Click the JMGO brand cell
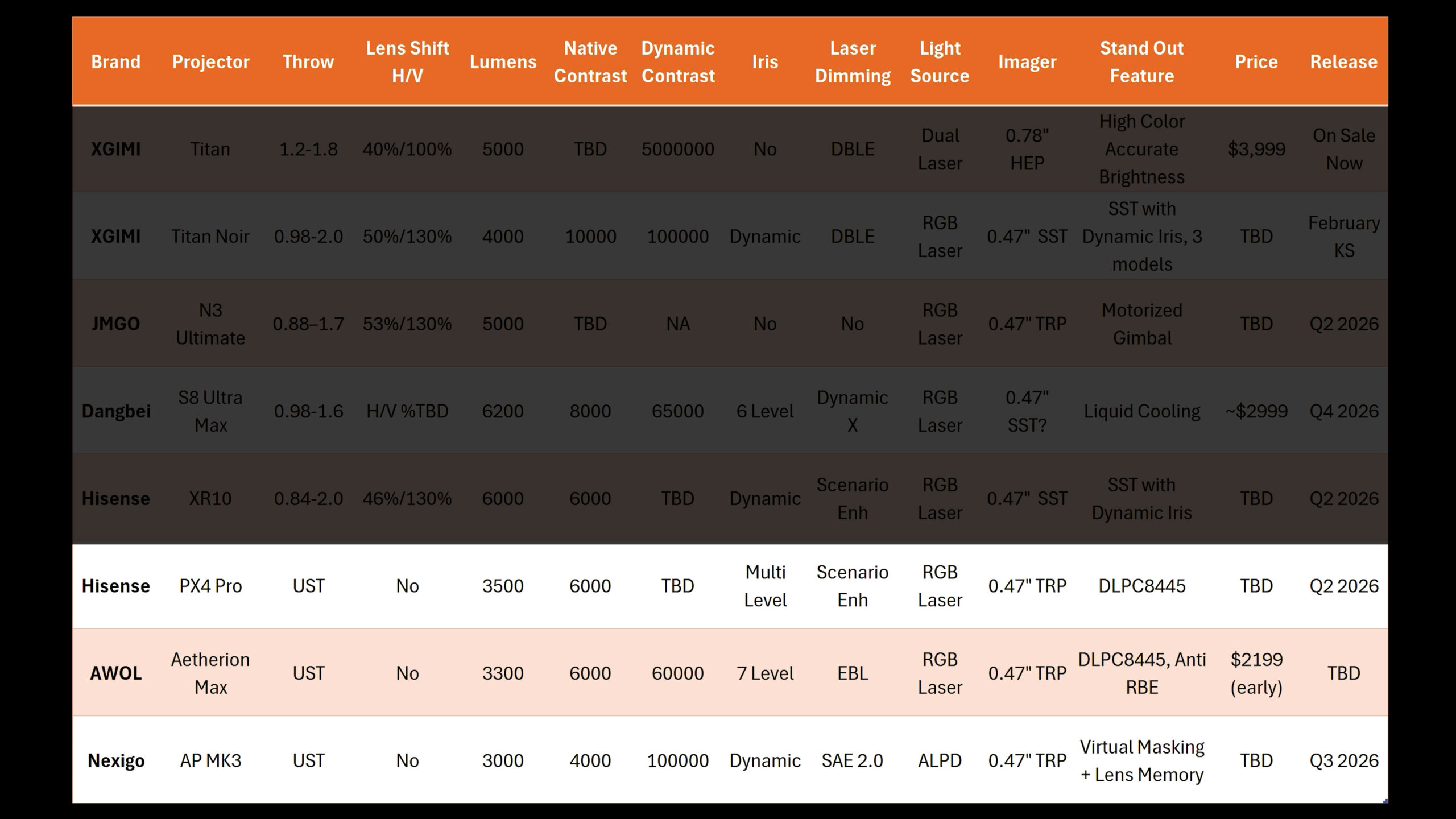 pyautogui.click(x=115, y=324)
